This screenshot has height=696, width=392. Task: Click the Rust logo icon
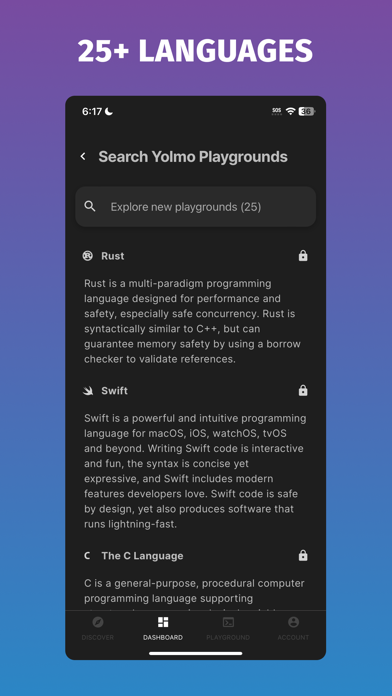point(87,256)
